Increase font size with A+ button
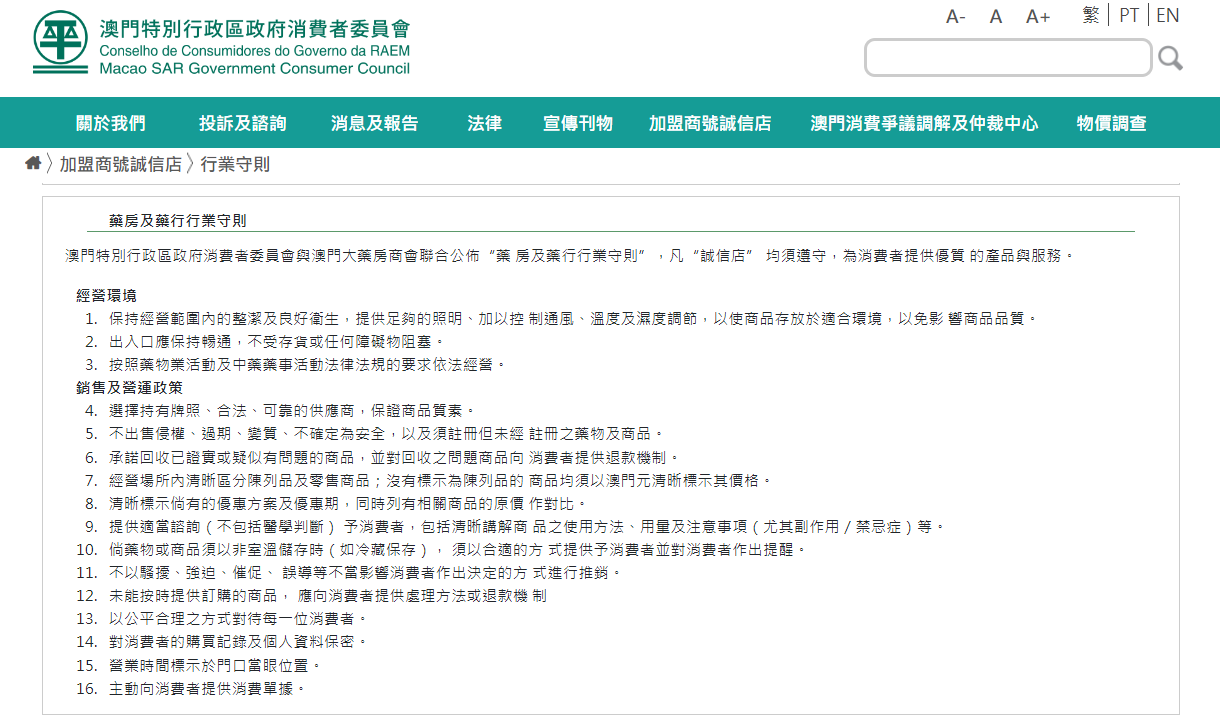 point(1038,17)
